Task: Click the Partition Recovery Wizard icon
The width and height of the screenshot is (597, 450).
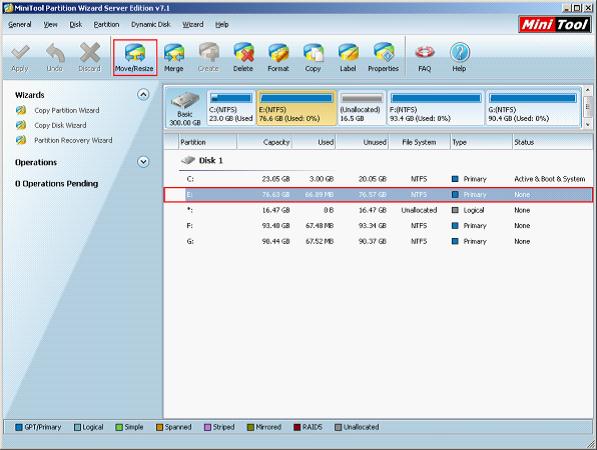Action: (x=21, y=140)
